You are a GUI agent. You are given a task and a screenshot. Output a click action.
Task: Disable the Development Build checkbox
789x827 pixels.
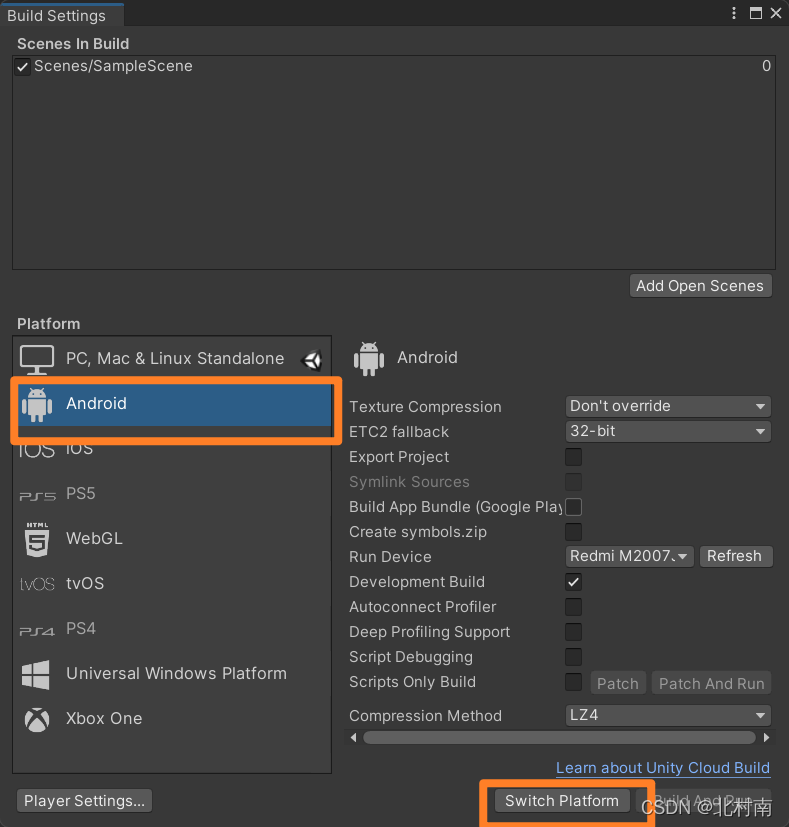[573, 582]
